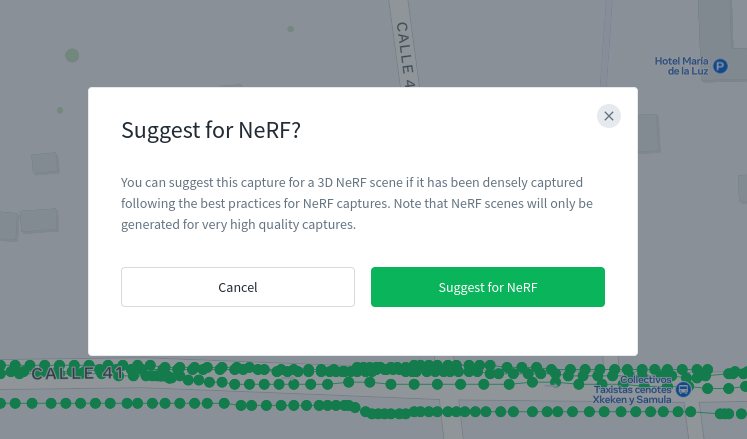747x439 pixels.
Task: Click the CALLE 41 street label
Action: tap(78, 373)
